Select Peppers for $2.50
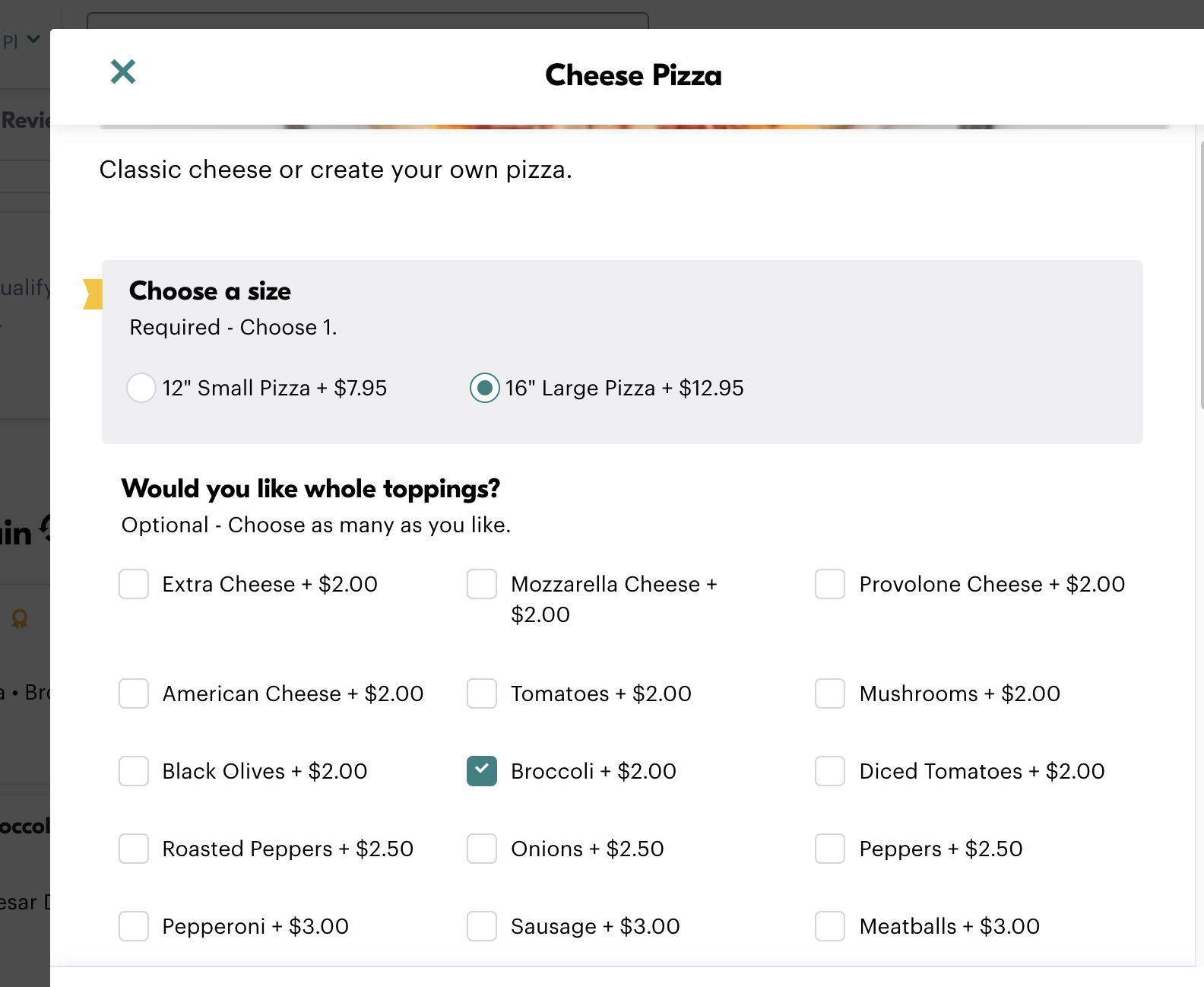 click(830, 849)
